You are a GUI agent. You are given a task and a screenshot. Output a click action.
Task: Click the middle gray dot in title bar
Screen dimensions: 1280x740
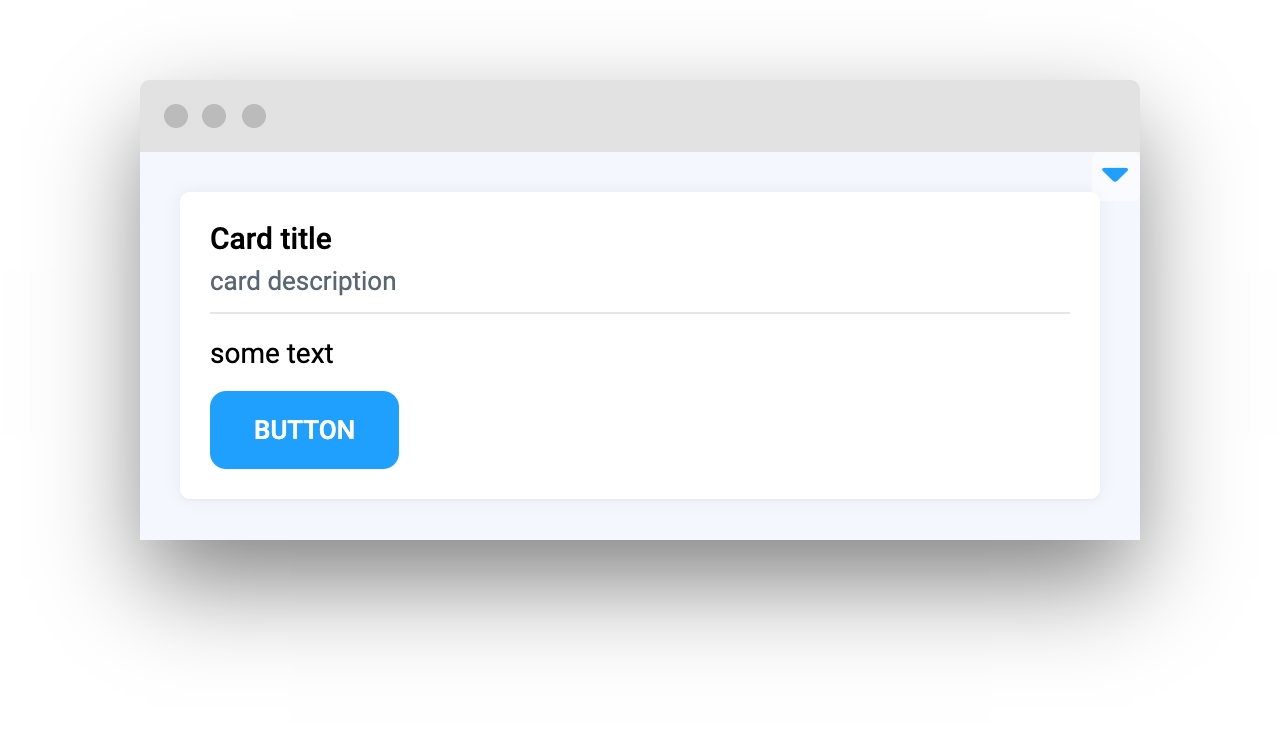[x=214, y=116]
